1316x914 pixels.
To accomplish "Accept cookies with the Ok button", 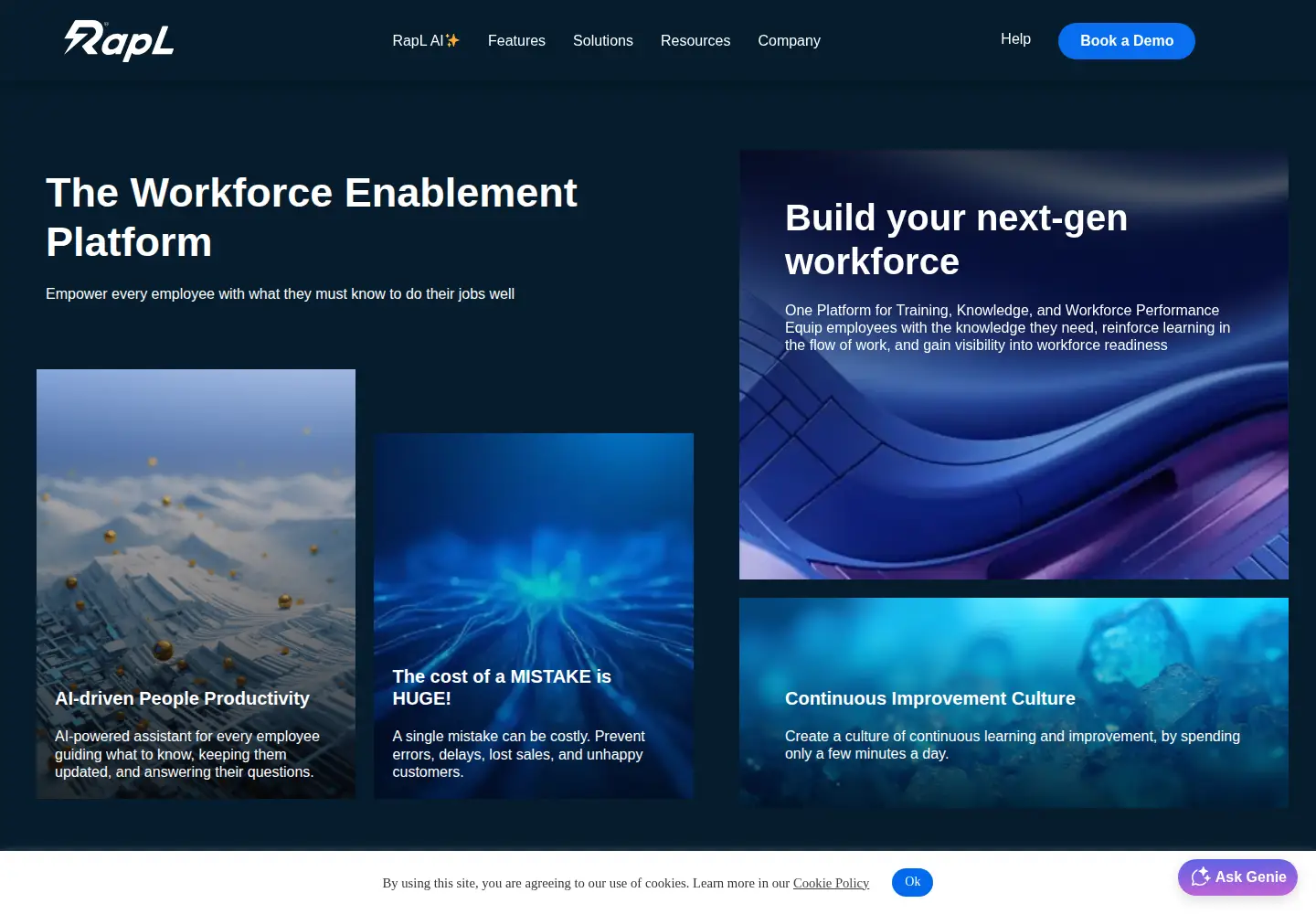I will (x=912, y=882).
